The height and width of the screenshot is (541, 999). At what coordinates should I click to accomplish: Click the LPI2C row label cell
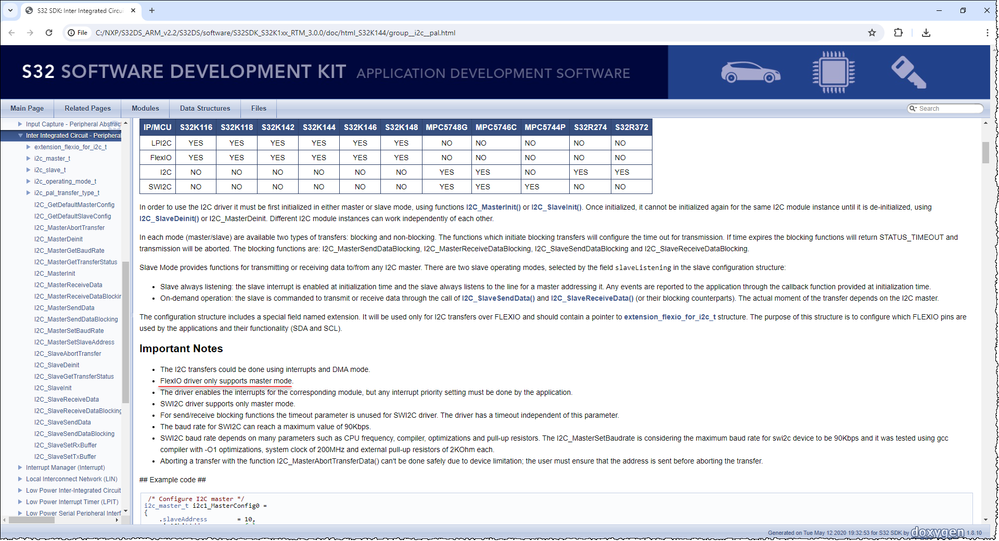point(157,143)
